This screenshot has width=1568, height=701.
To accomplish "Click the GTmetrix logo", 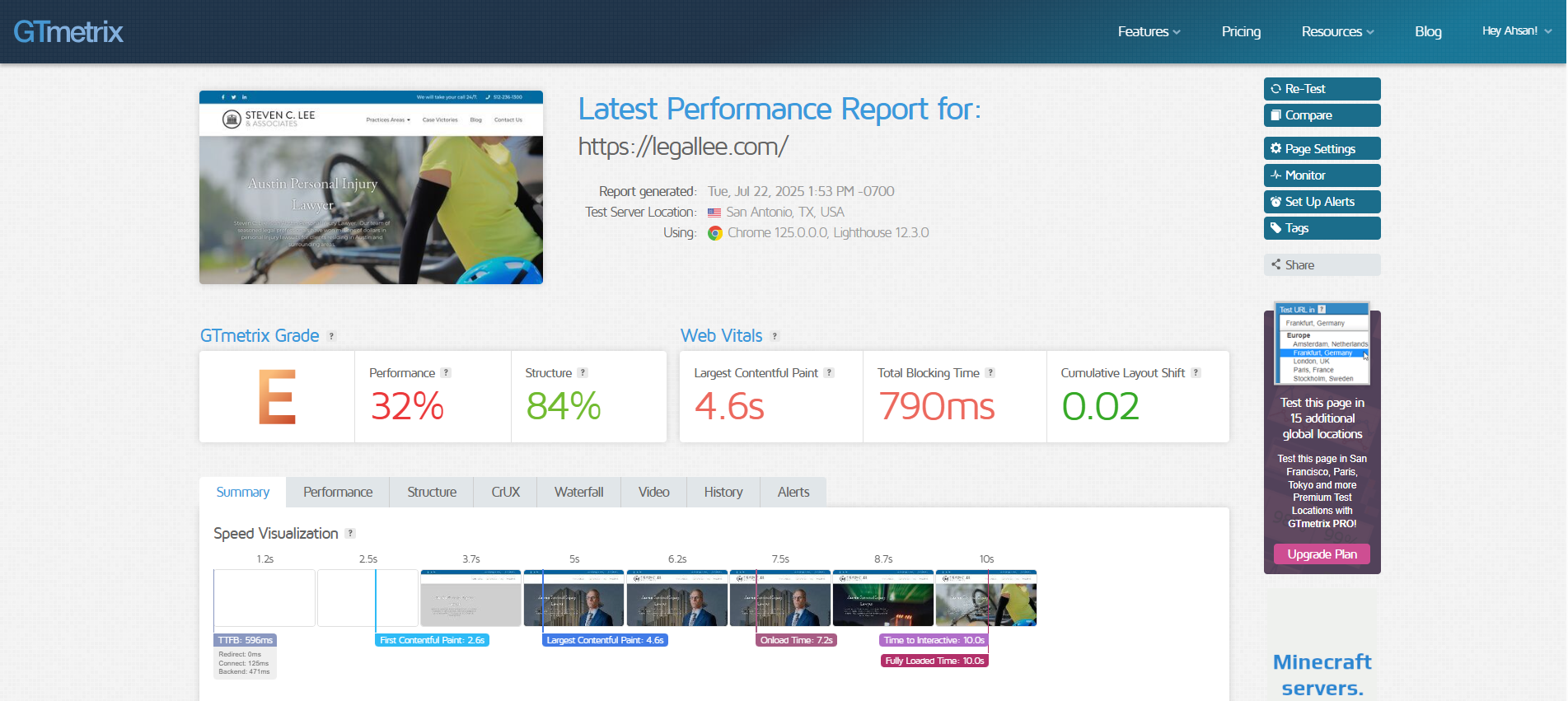I will click(68, 32).
